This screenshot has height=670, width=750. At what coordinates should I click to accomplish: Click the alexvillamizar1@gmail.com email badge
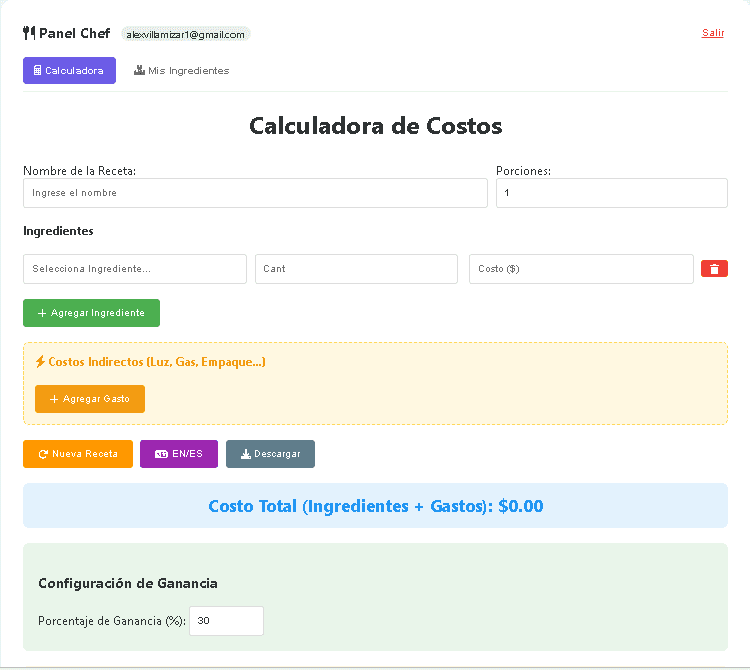coord(186,34)
